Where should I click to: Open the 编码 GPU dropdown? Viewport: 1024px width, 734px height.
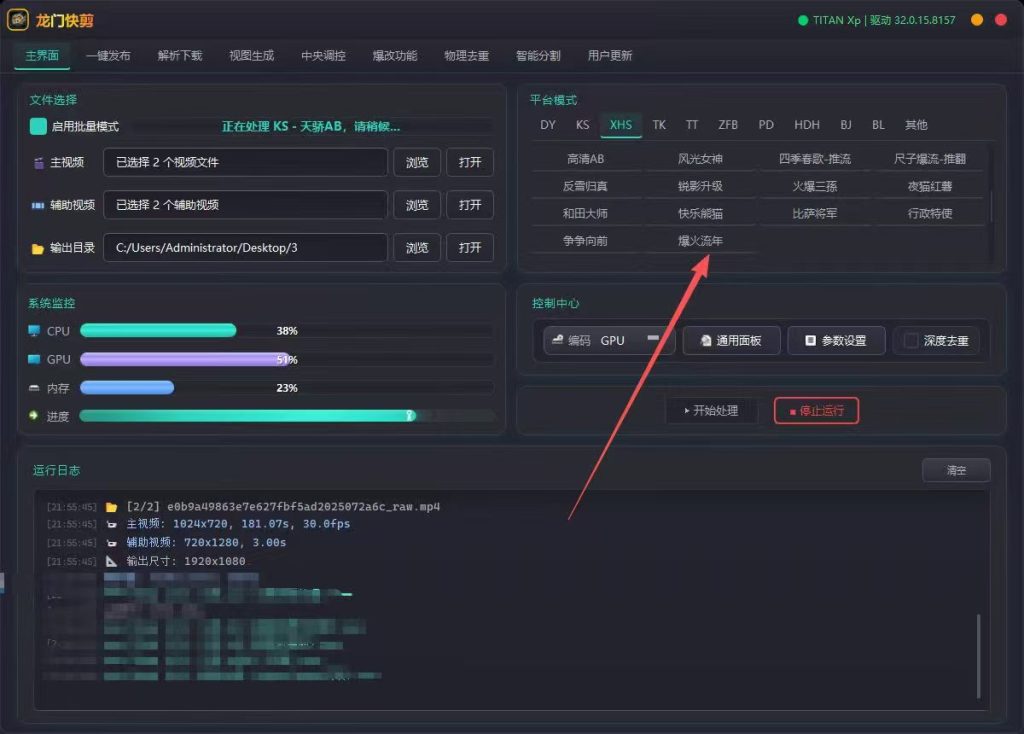click(x=608, y=340)
